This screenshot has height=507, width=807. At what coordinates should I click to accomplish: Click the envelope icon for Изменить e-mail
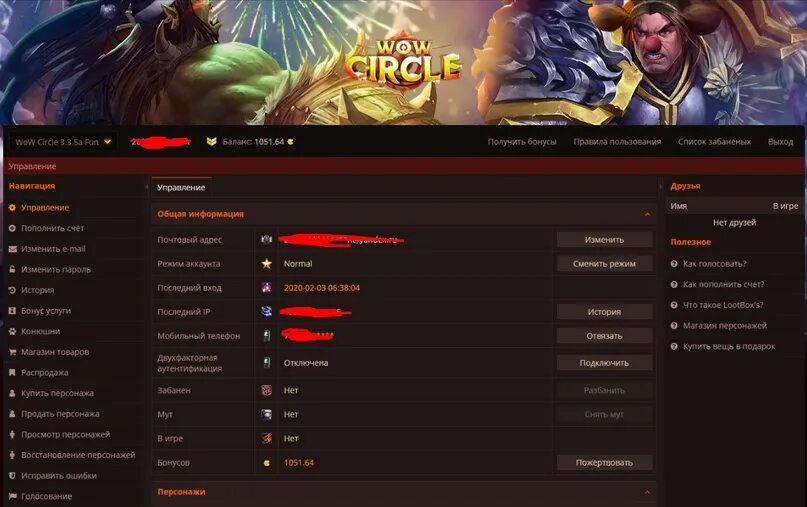tap(12, 249)
